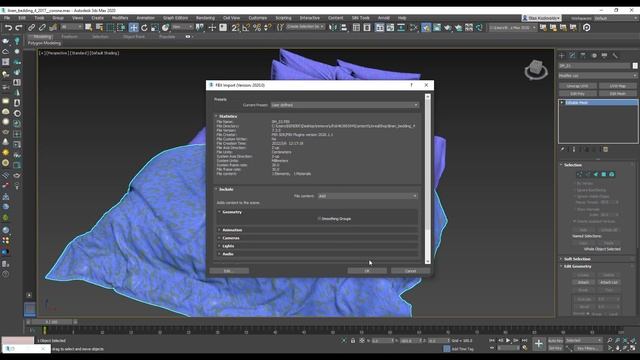Click the Redo arrow in main toolbar
The image size is (640, 360).
tap(19, 28)
